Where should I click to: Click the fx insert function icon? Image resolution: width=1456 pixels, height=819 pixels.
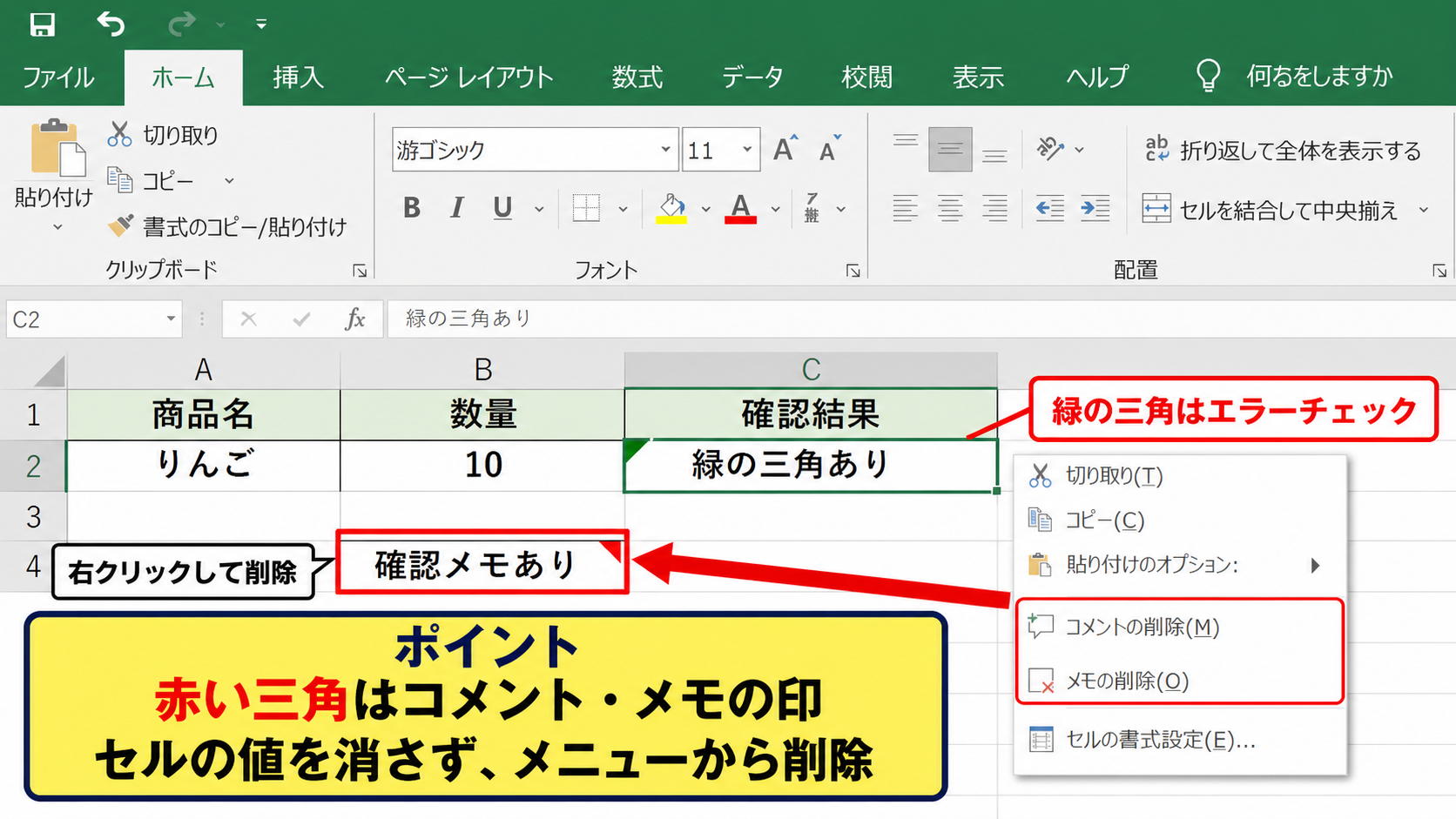(x=354, y=319)
